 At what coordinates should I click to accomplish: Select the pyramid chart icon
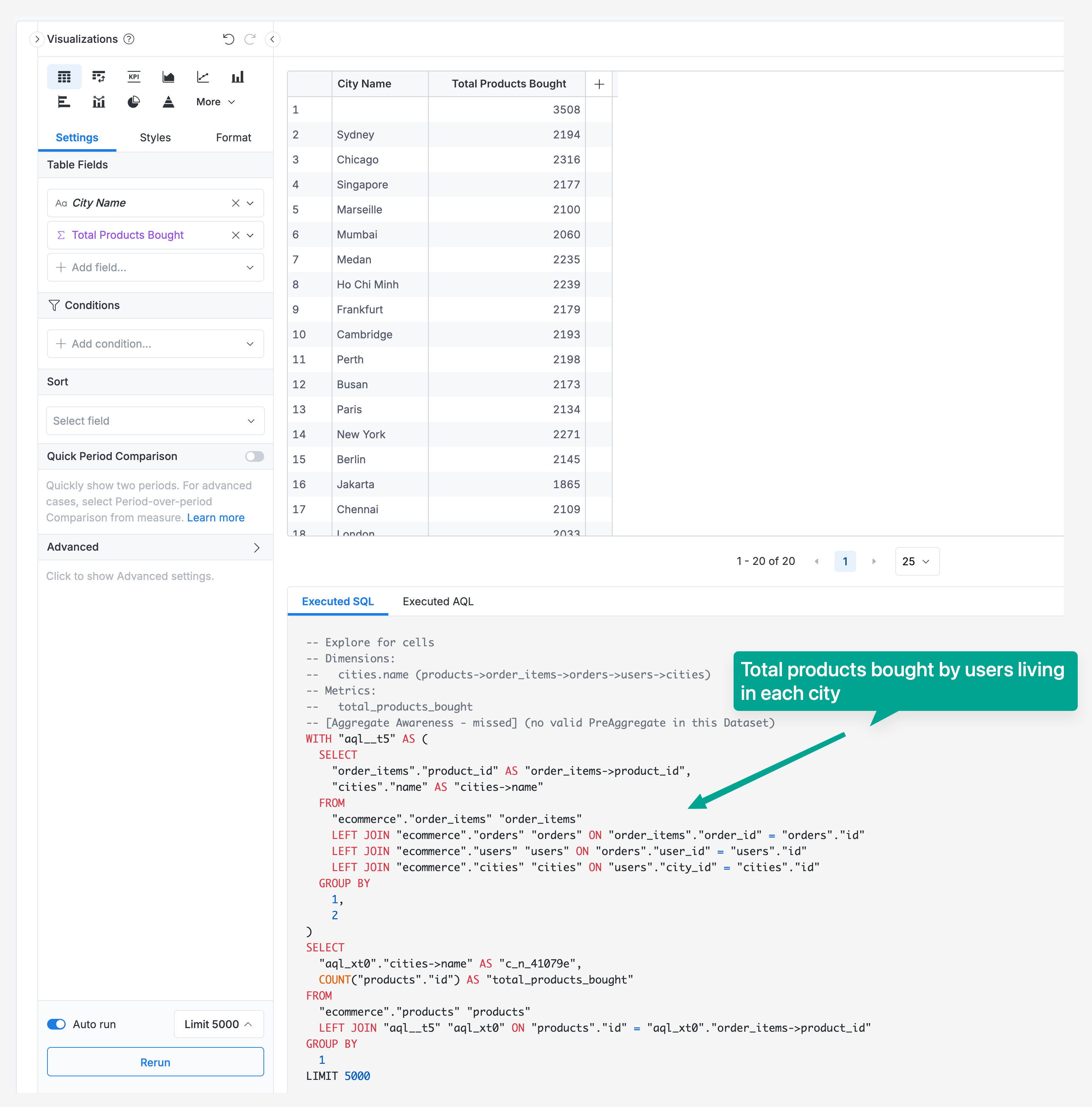coord(168,102)
